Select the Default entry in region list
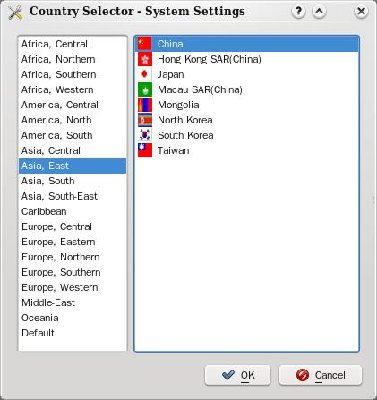Viewport: 377px width, 400px height. (x=72, y=333)
